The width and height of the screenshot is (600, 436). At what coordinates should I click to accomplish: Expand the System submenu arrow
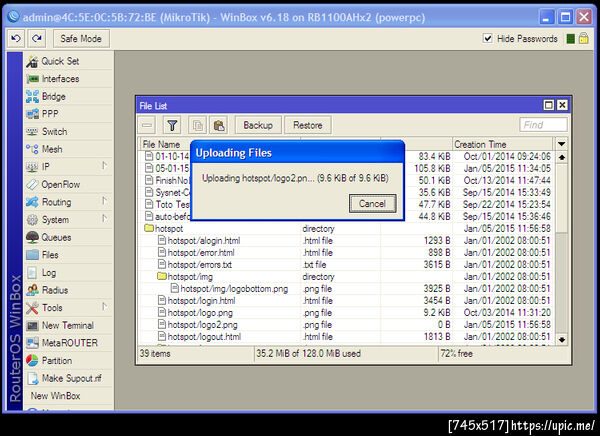[105, 219]
